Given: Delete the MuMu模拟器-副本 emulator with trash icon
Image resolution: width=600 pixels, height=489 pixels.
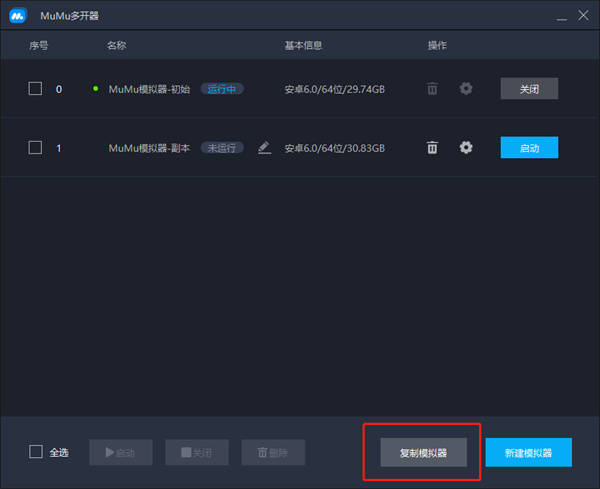Looking at the screenshot, I should (432, 147).
